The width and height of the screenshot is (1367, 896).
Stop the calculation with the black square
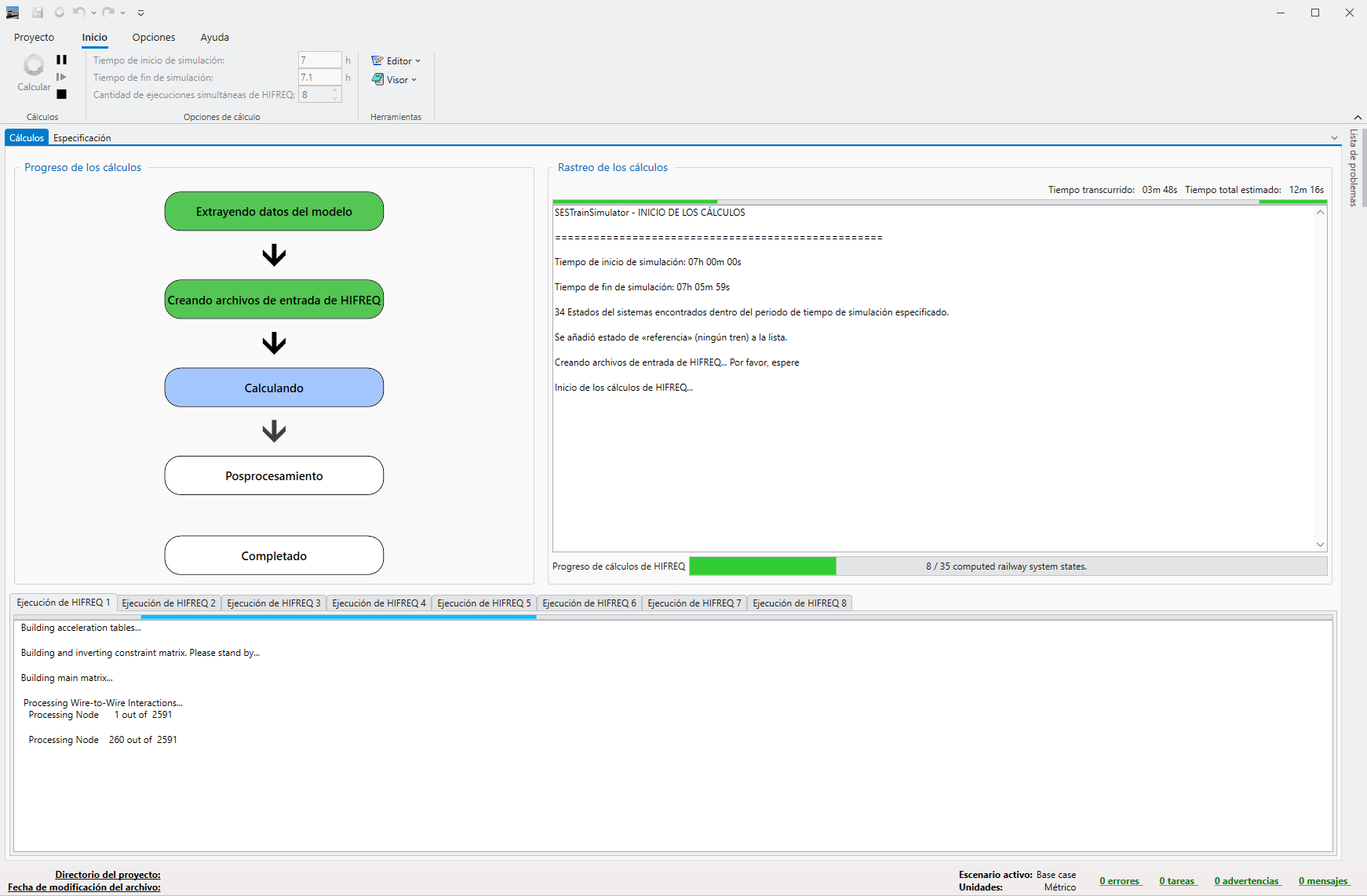[x=61, y=94]
